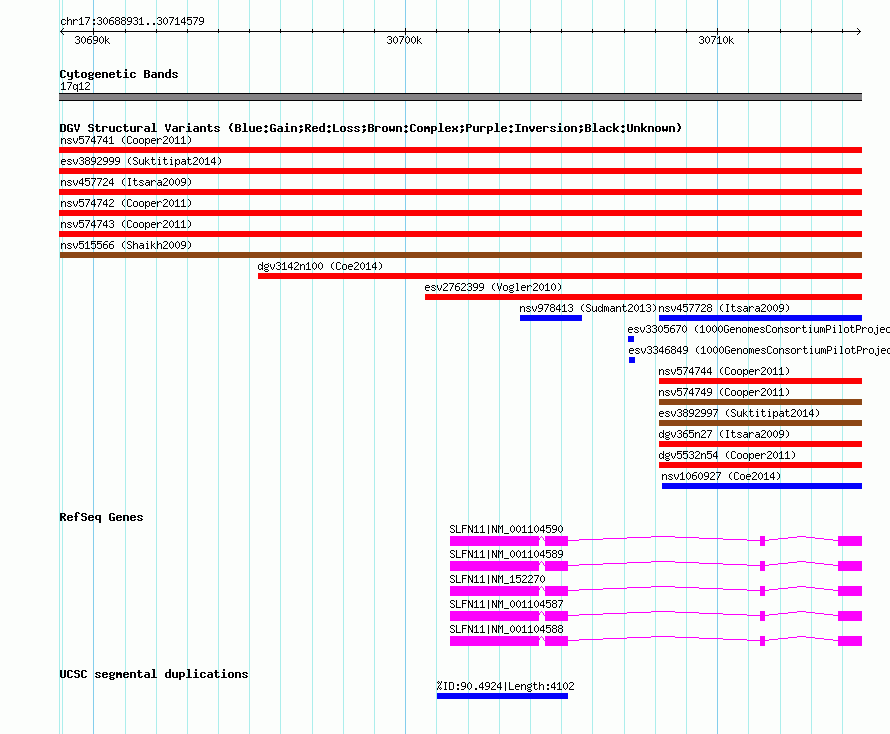Viewport: 890px width, 734px height.
Task: Select the red bar under esv3892999 (Suktitipat2014)
Action: click(460, 171)
